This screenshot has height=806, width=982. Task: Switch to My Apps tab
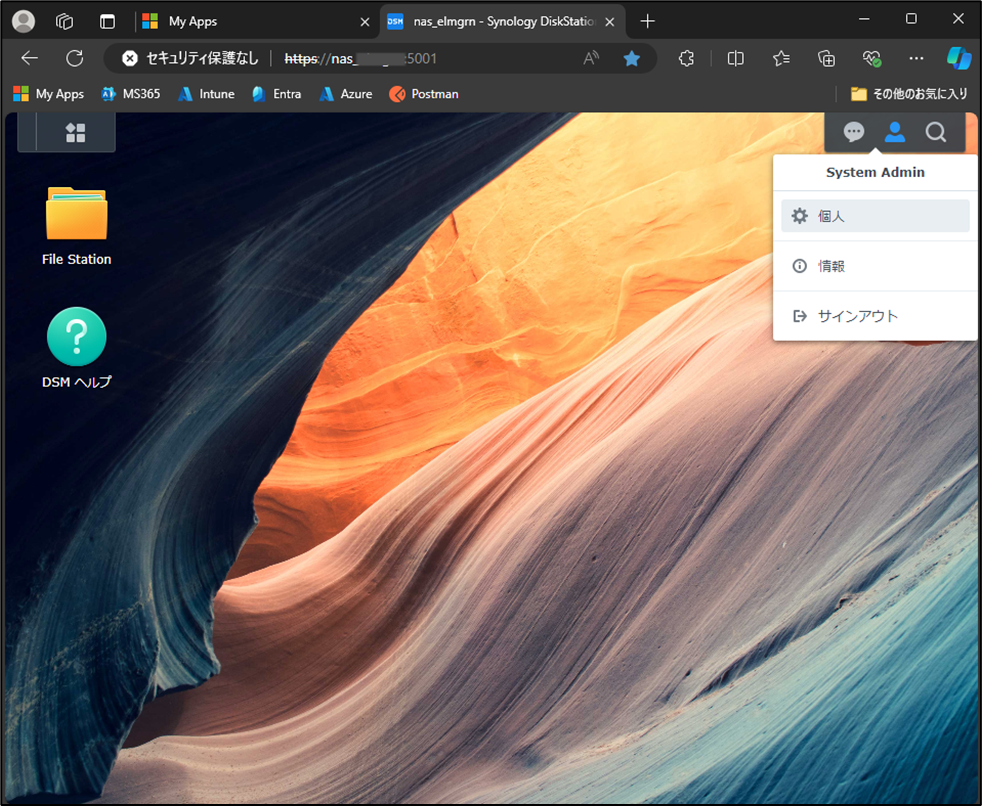click(254, 21)
